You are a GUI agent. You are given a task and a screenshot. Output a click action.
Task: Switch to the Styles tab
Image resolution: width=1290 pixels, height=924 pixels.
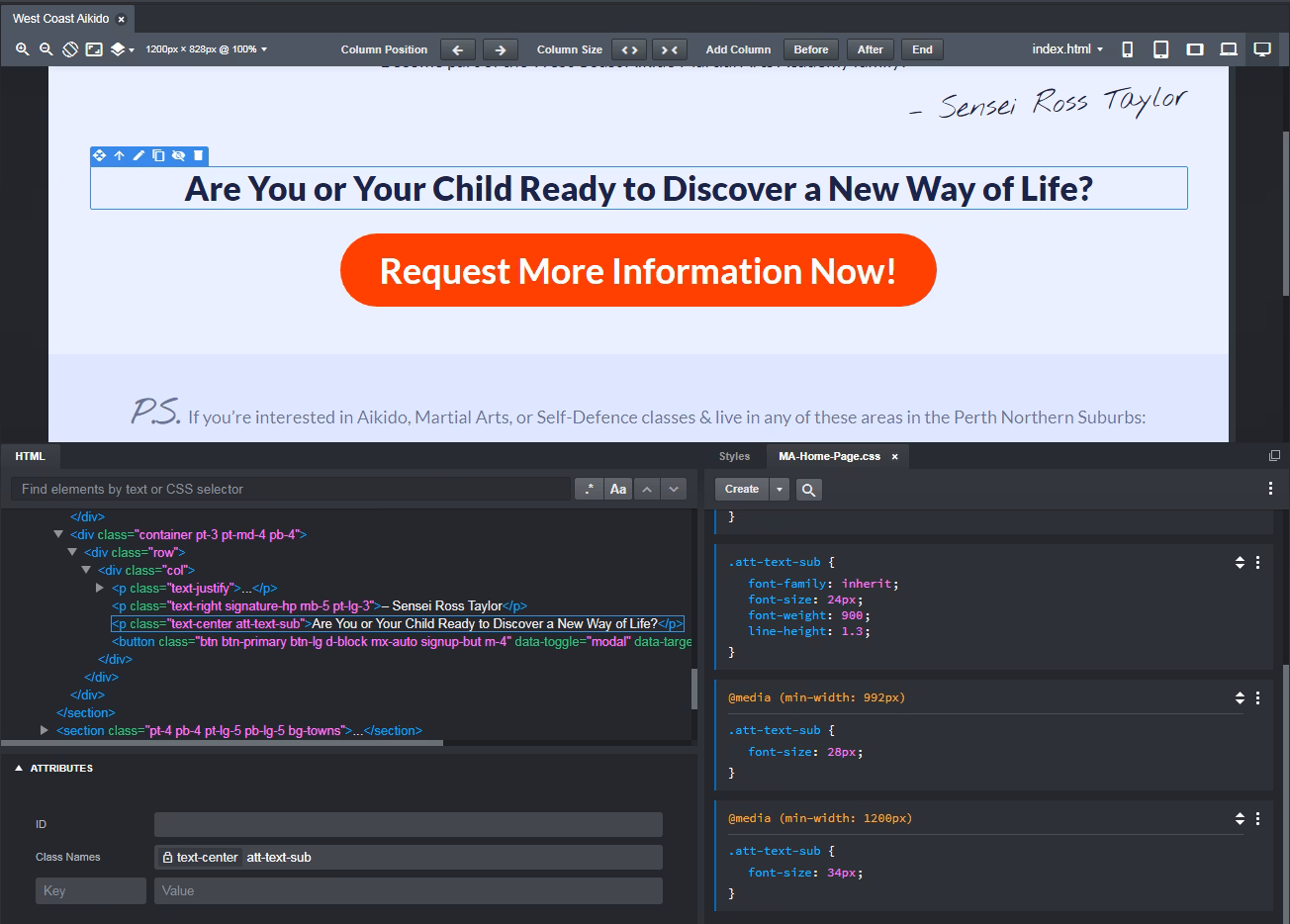pos(734,456)
